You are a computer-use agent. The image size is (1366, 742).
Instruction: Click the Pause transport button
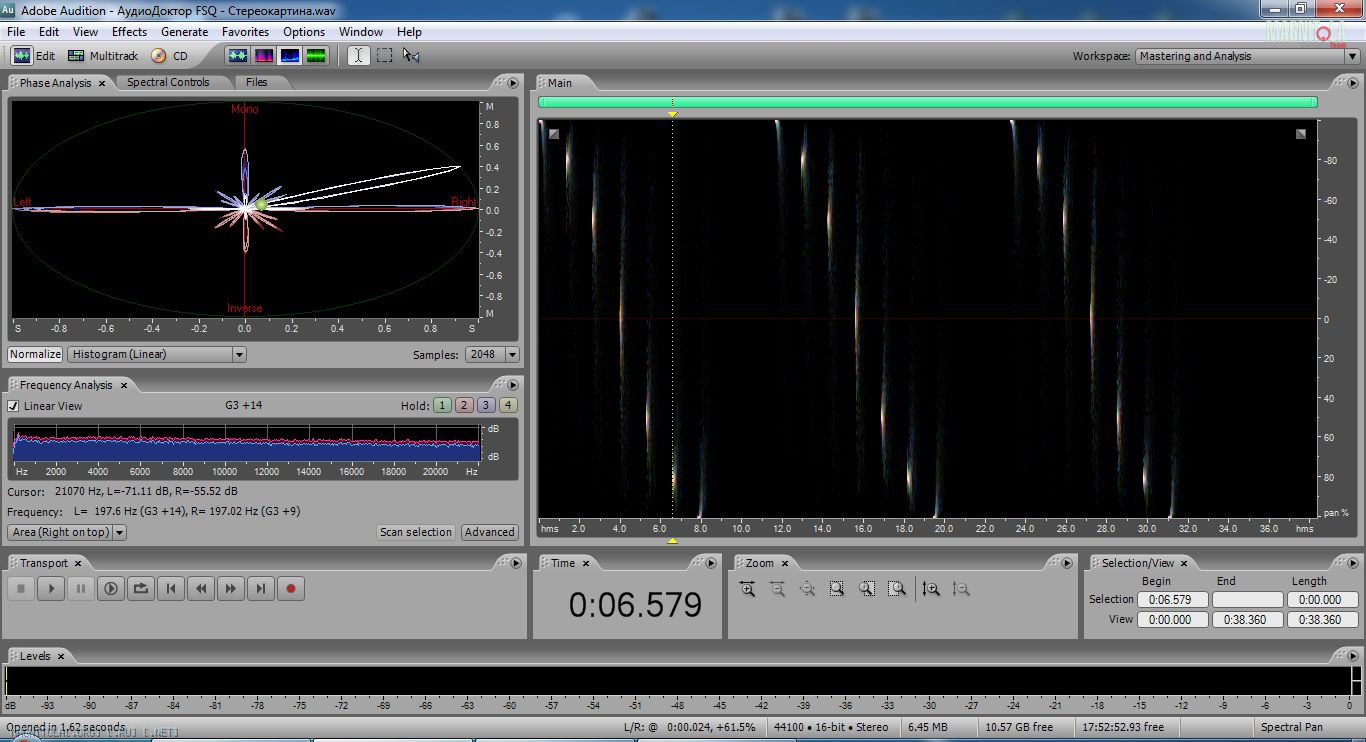(81, 589)
